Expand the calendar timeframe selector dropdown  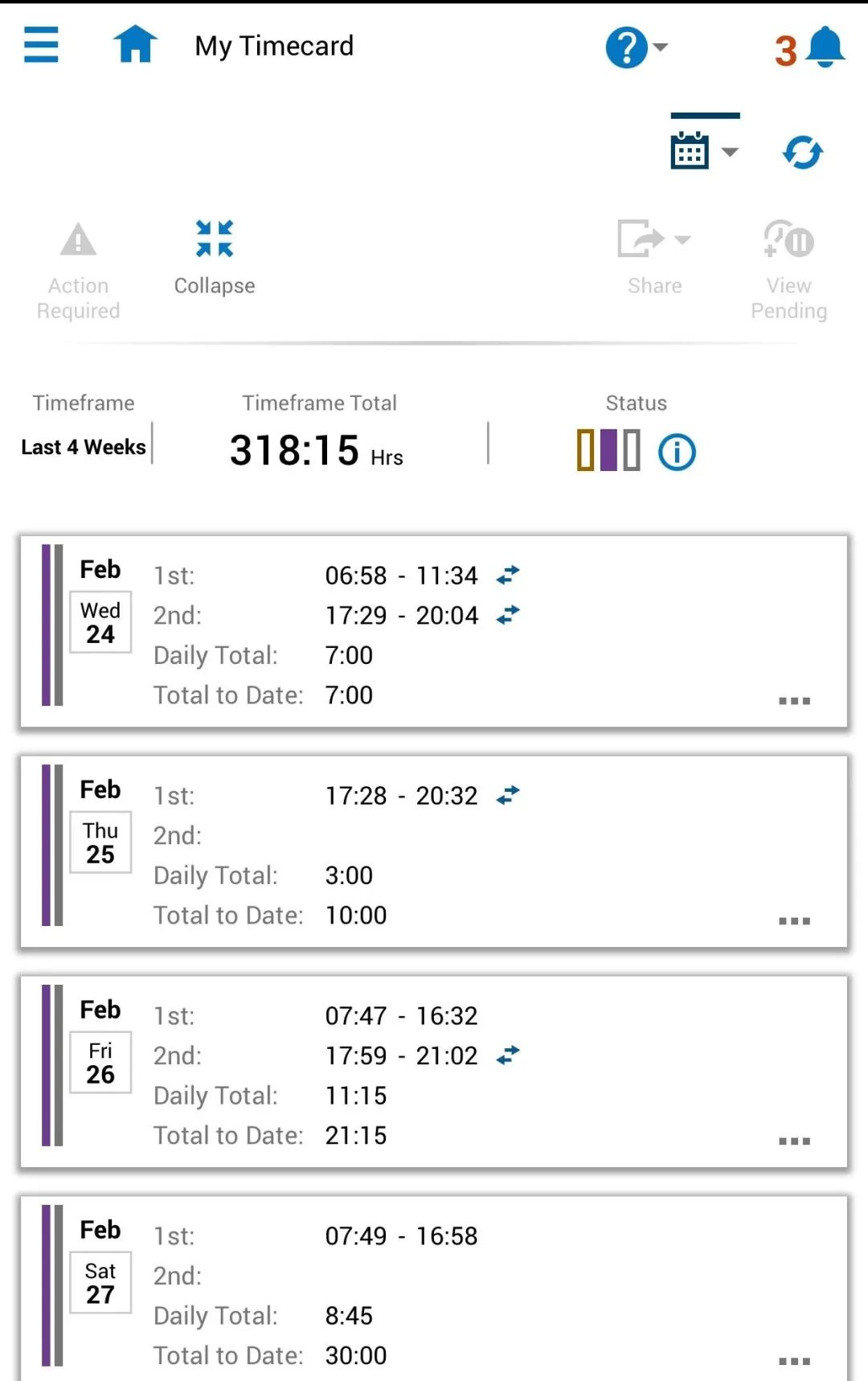click(x=705, y=150)
